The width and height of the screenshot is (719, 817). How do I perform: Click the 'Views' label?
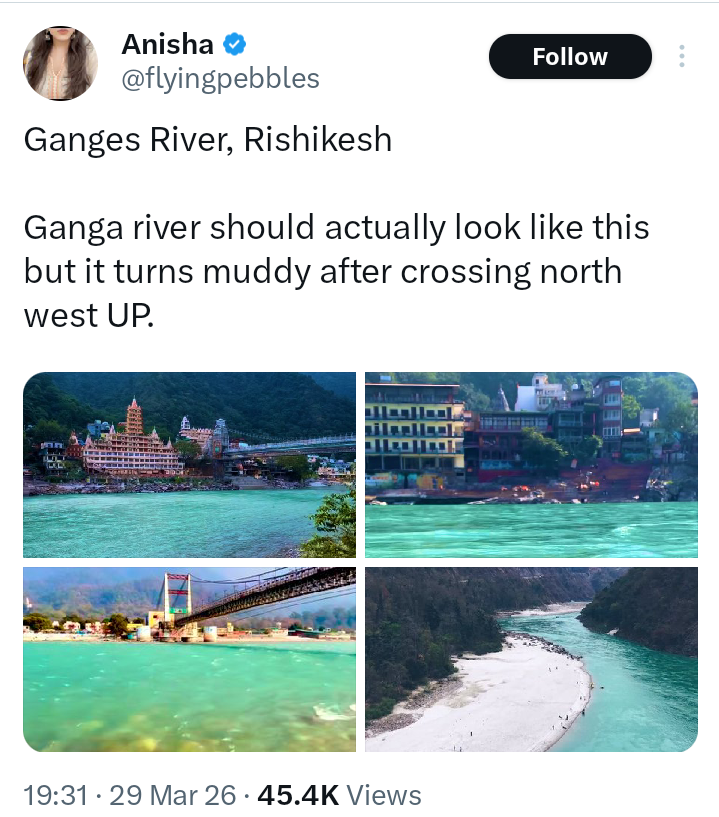(385, 795)
